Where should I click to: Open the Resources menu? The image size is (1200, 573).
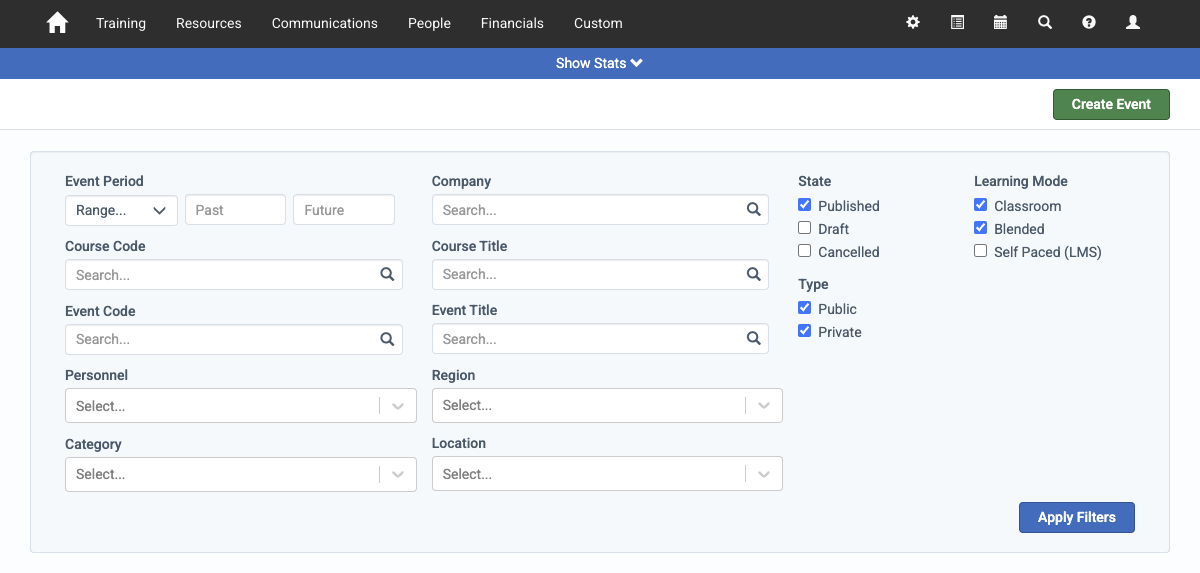pyautogui.click(x=209, y=23)
